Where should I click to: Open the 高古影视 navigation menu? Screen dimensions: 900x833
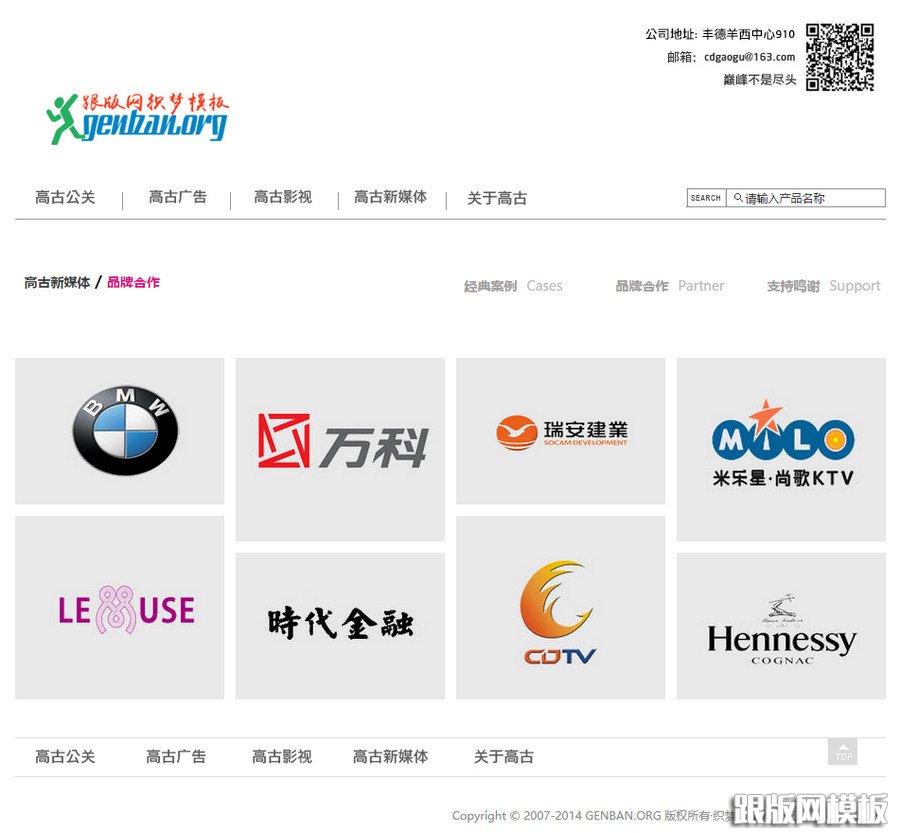282,198
